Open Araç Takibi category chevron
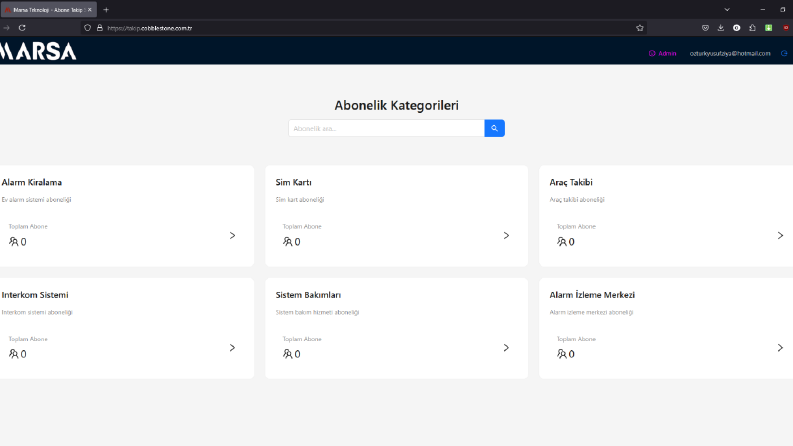The width and height of the screenshot is (793, 446). coord(780,236)
